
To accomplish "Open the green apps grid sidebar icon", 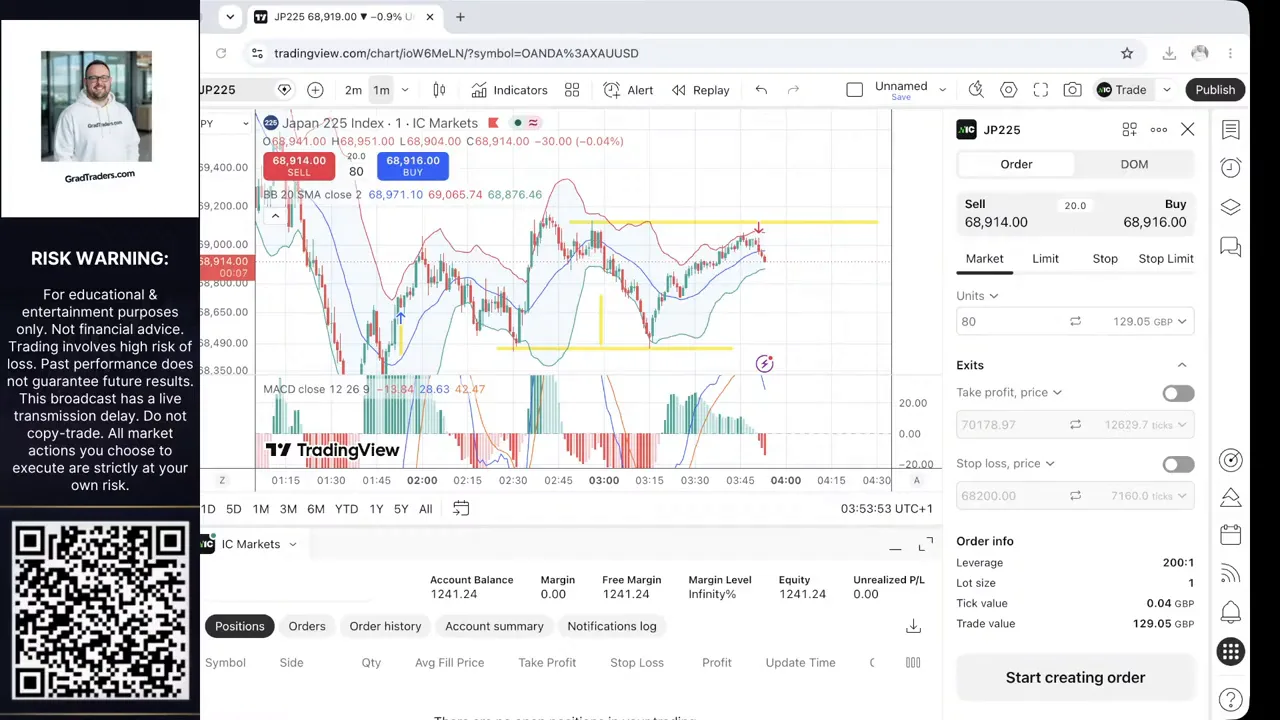I will (1231, 652).
